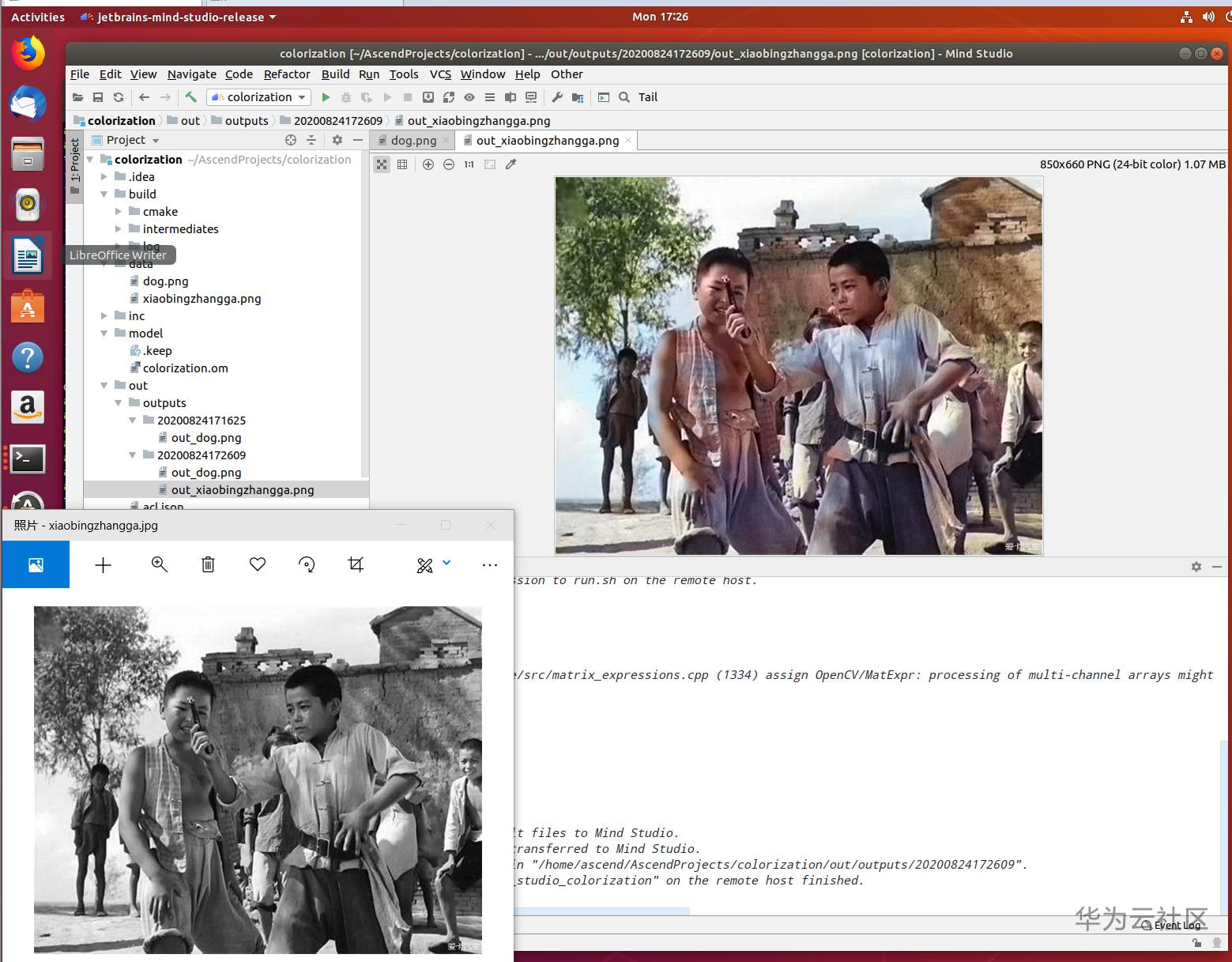Screen dimensions: 1232x962
Task: Click the Tail button in toolbar
Action: [x=647, y=97]
